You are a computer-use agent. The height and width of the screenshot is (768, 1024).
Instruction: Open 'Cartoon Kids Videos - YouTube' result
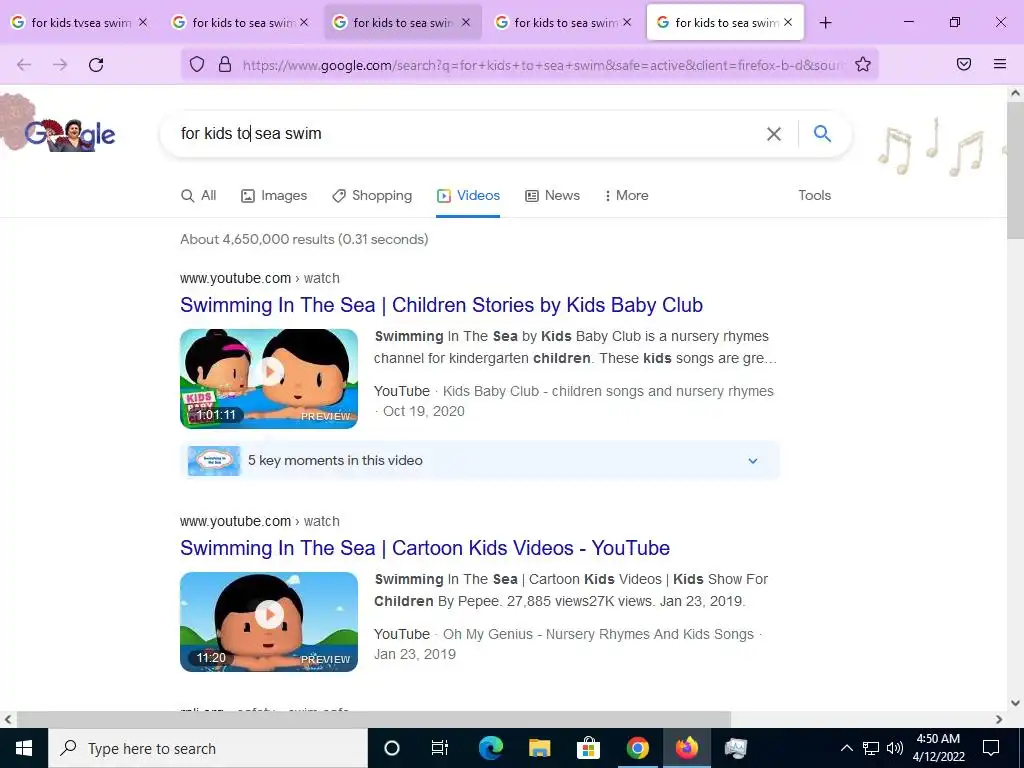(x=425, y=548)
